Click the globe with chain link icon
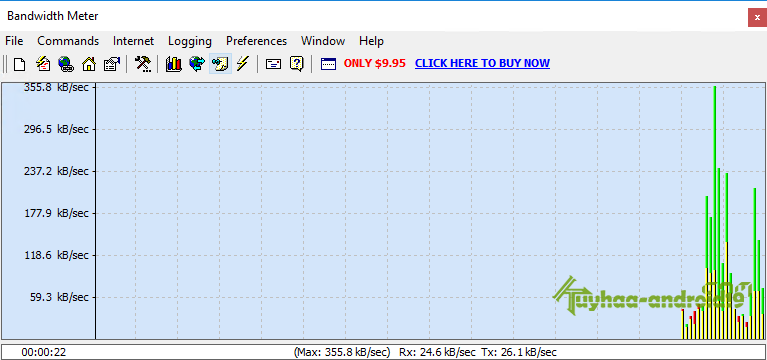 pyautogui.click(x=66, y=64)
